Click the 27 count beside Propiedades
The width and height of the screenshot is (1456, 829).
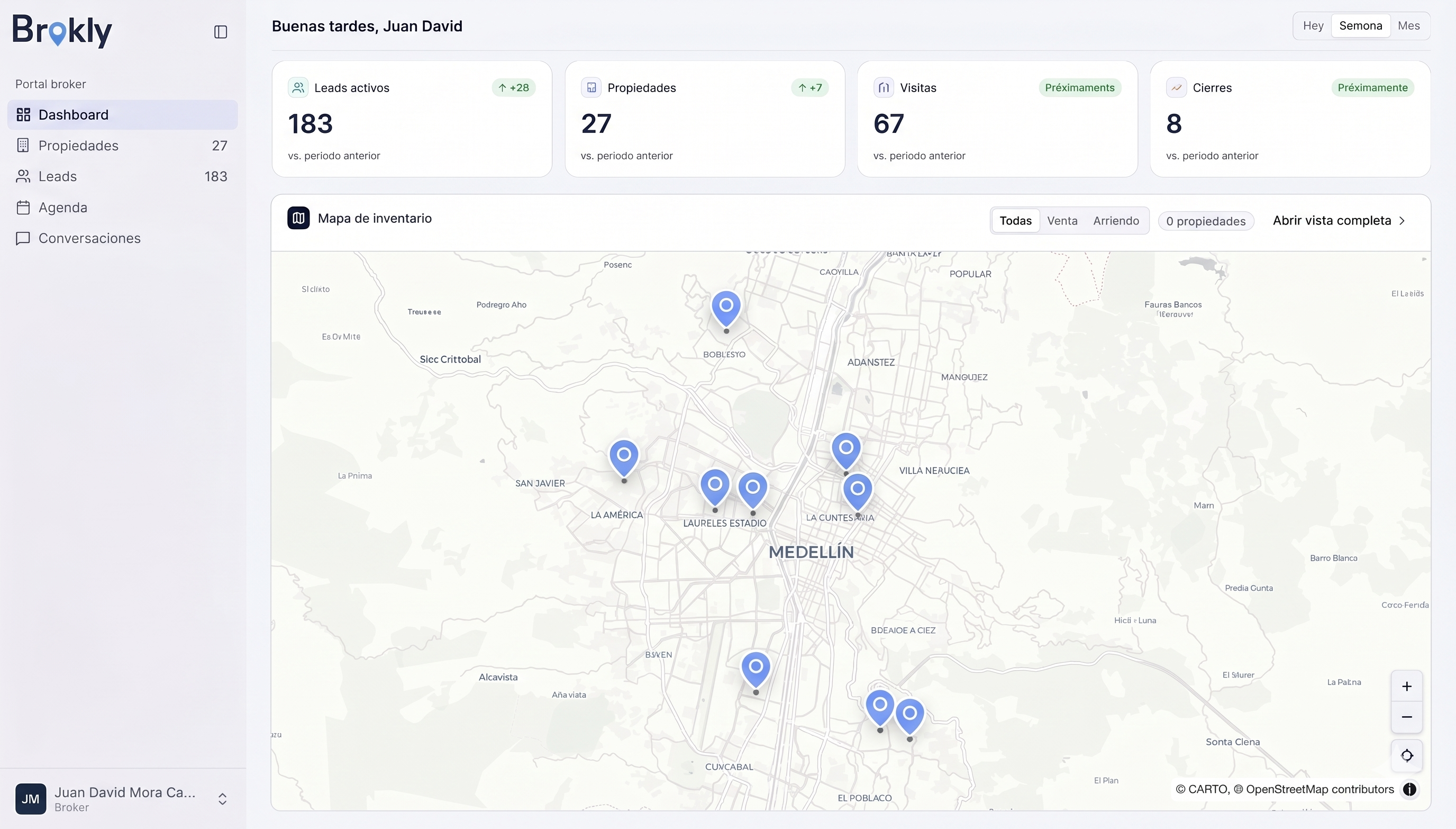(220, 146)
